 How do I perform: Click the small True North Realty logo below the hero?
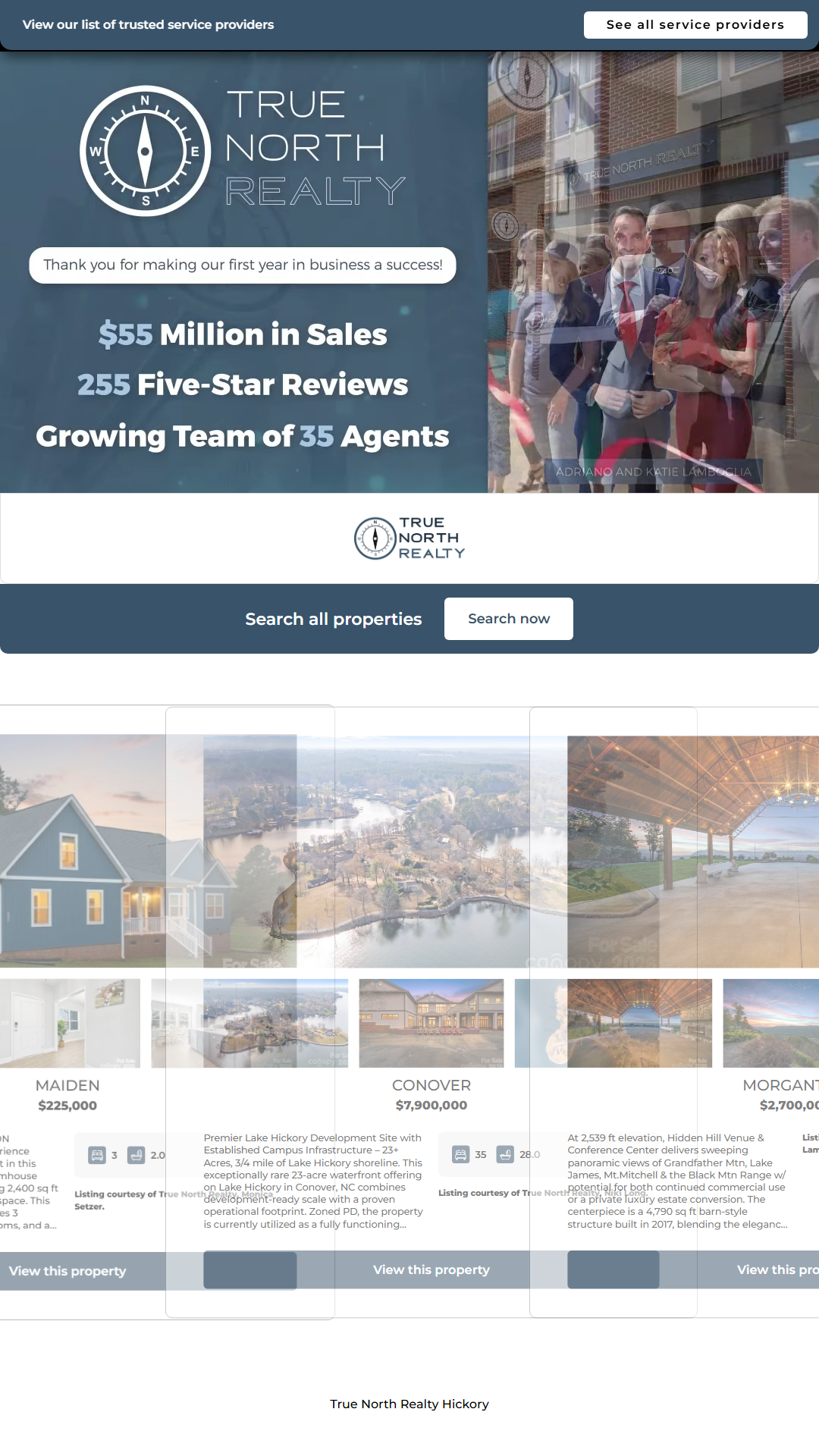409,538
